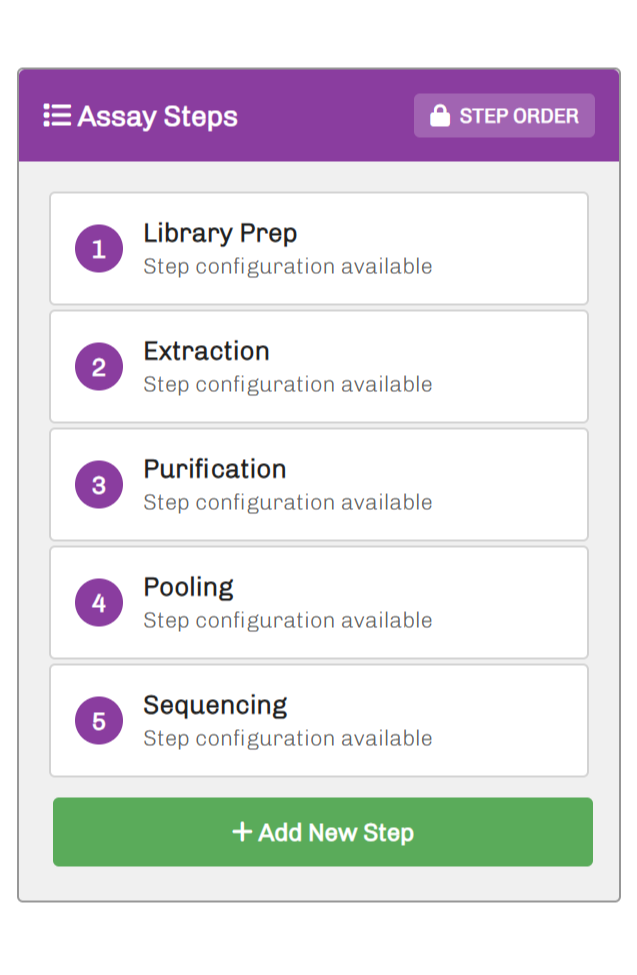Click the number 2 circle badge
637x975 pixels.
click(x=99, y=367)
